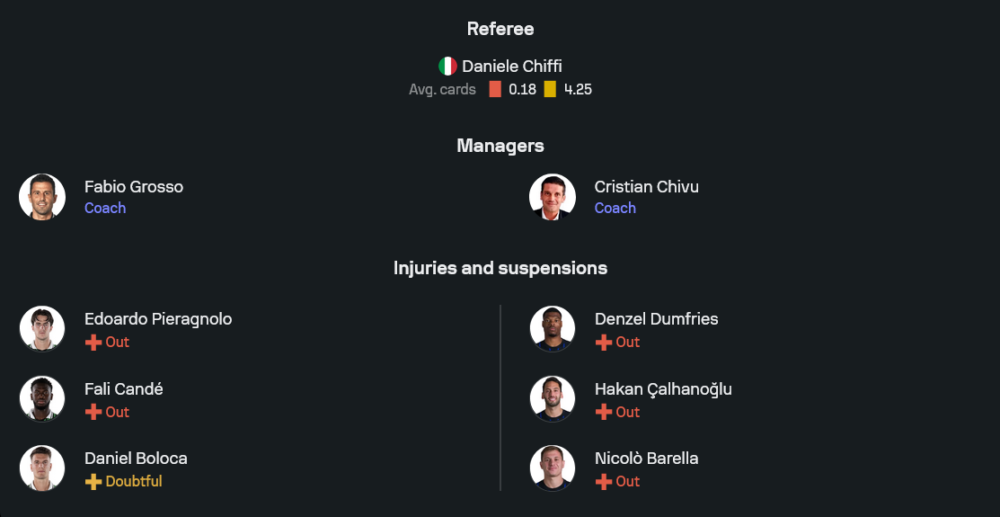Open referee Daniele Chiffi's profile

point(511,66)
